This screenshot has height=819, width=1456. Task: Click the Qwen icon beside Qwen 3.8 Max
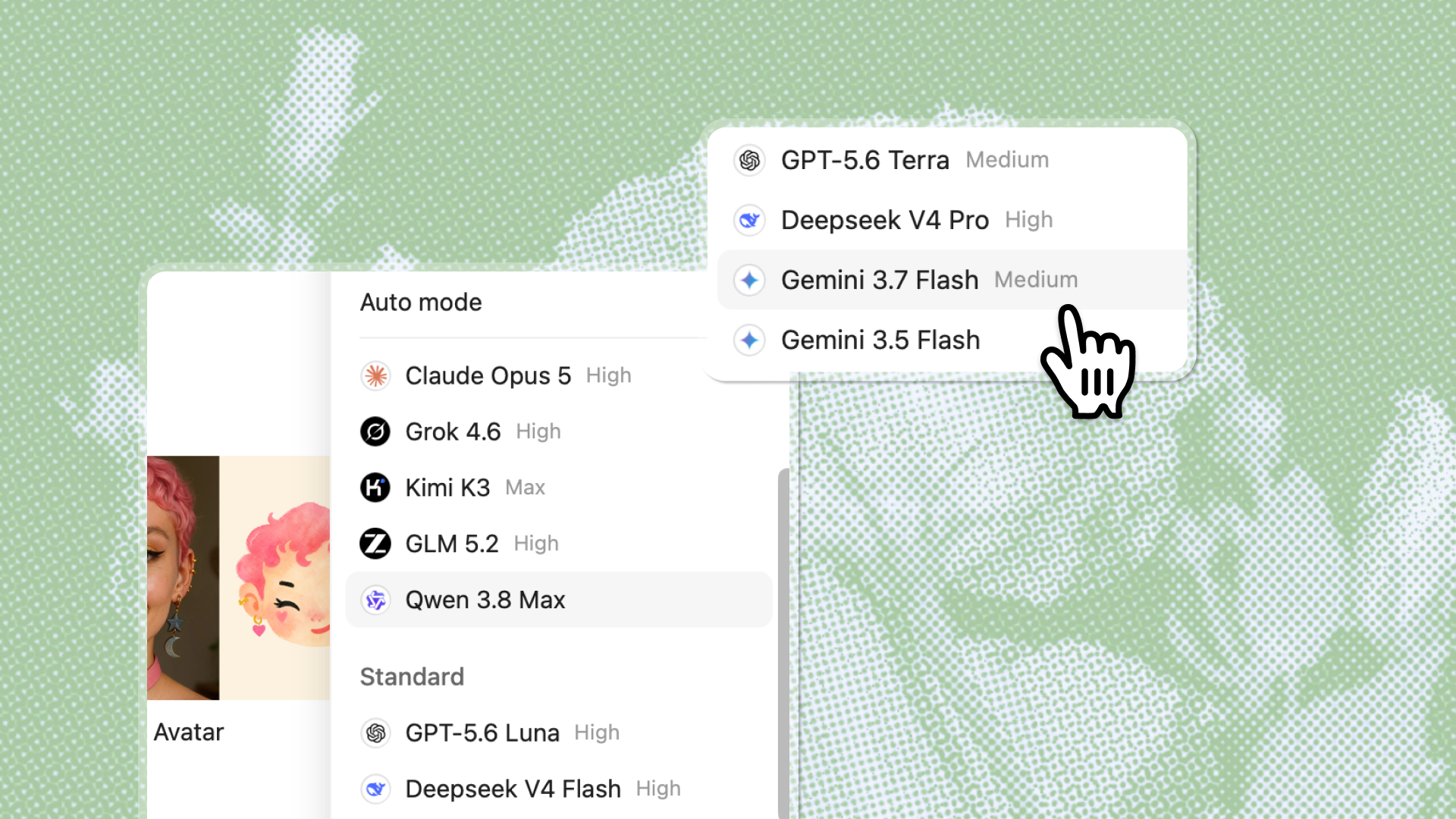375,600
